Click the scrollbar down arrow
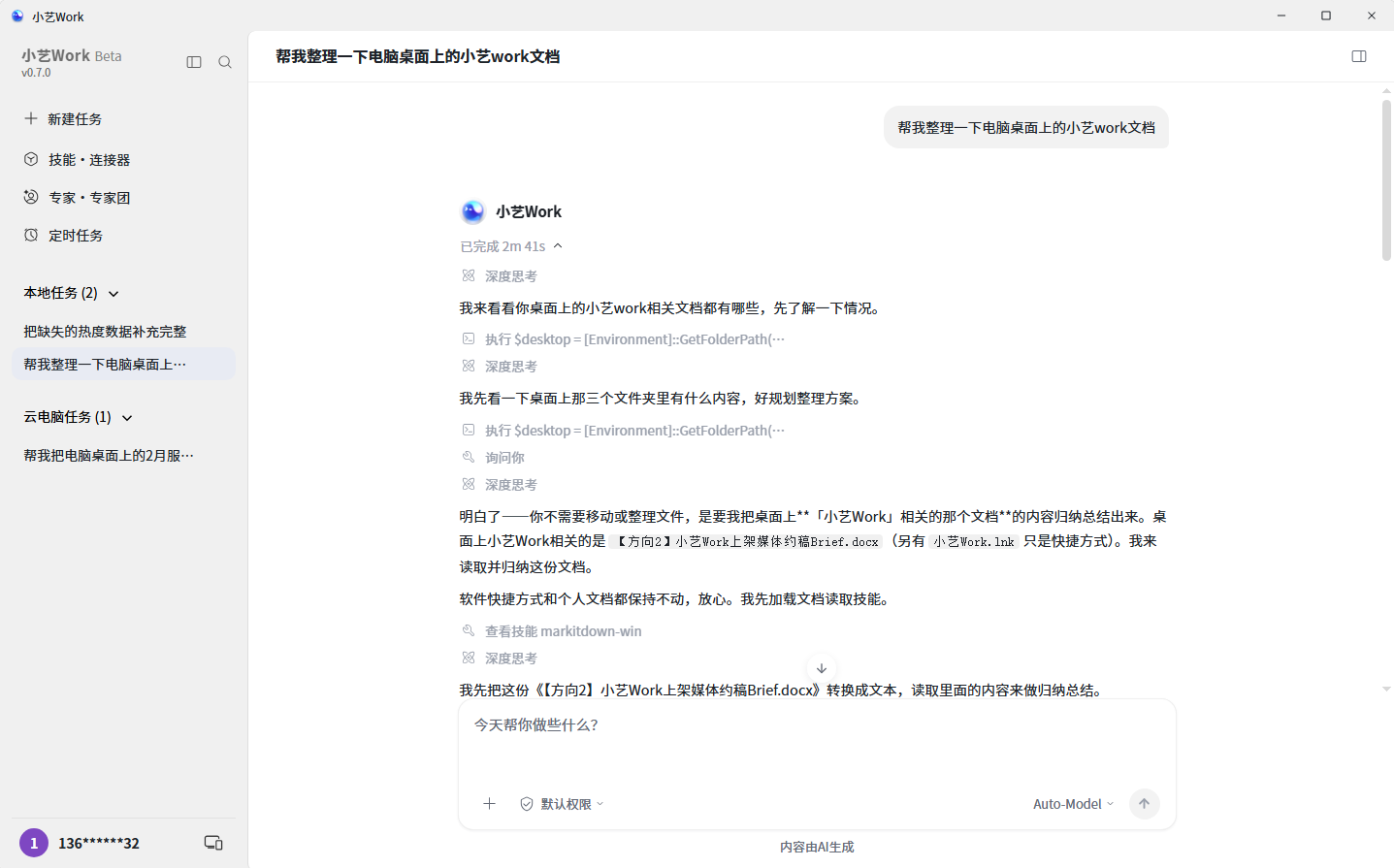The height and width of the screenshot is (868, 1394). tap(1387, 689)
